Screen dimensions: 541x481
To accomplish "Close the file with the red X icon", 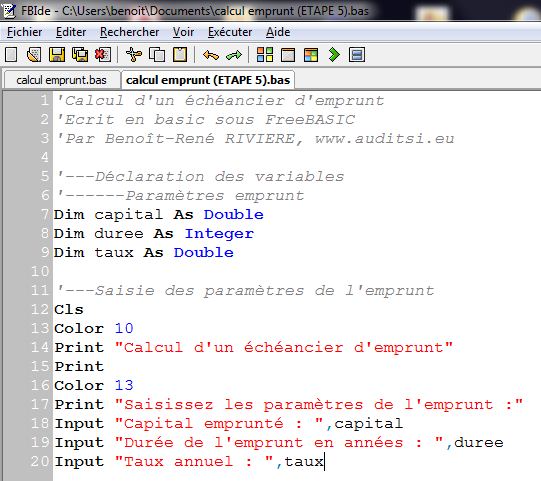I will 103,55.
